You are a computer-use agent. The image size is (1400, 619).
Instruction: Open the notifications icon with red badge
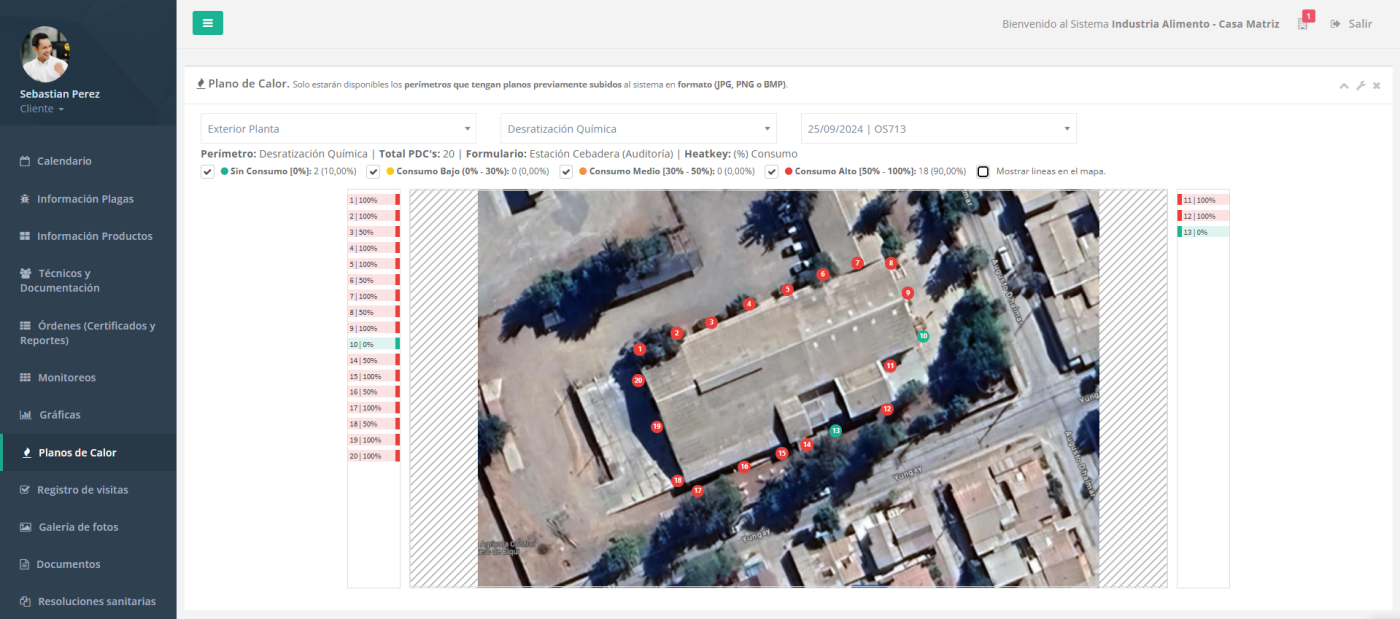tap(1303, 23)
